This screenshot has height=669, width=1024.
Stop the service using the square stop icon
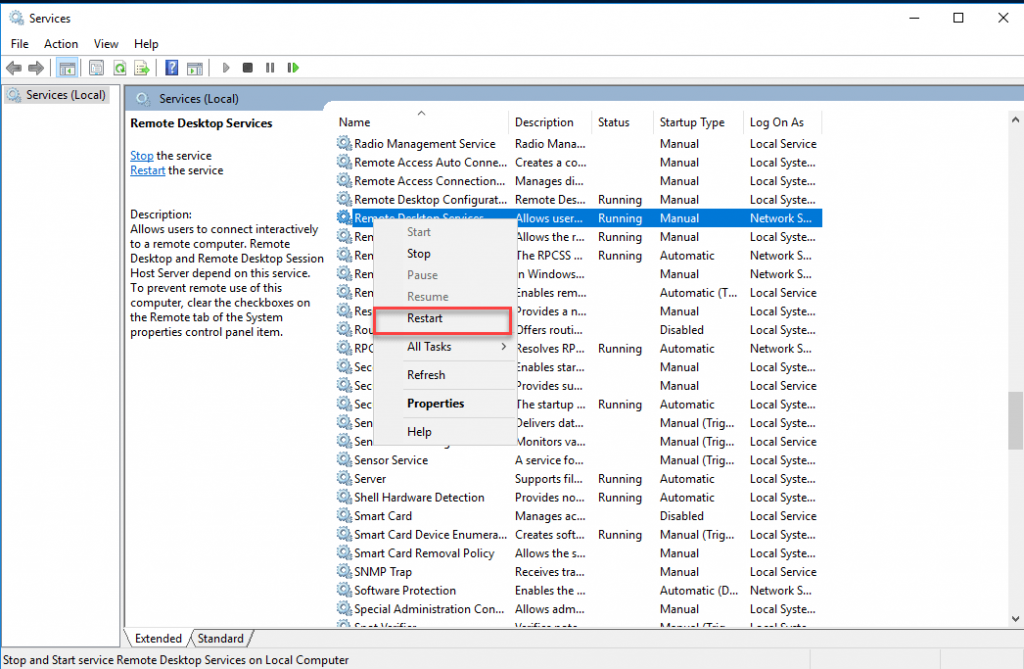coord(248,67)
